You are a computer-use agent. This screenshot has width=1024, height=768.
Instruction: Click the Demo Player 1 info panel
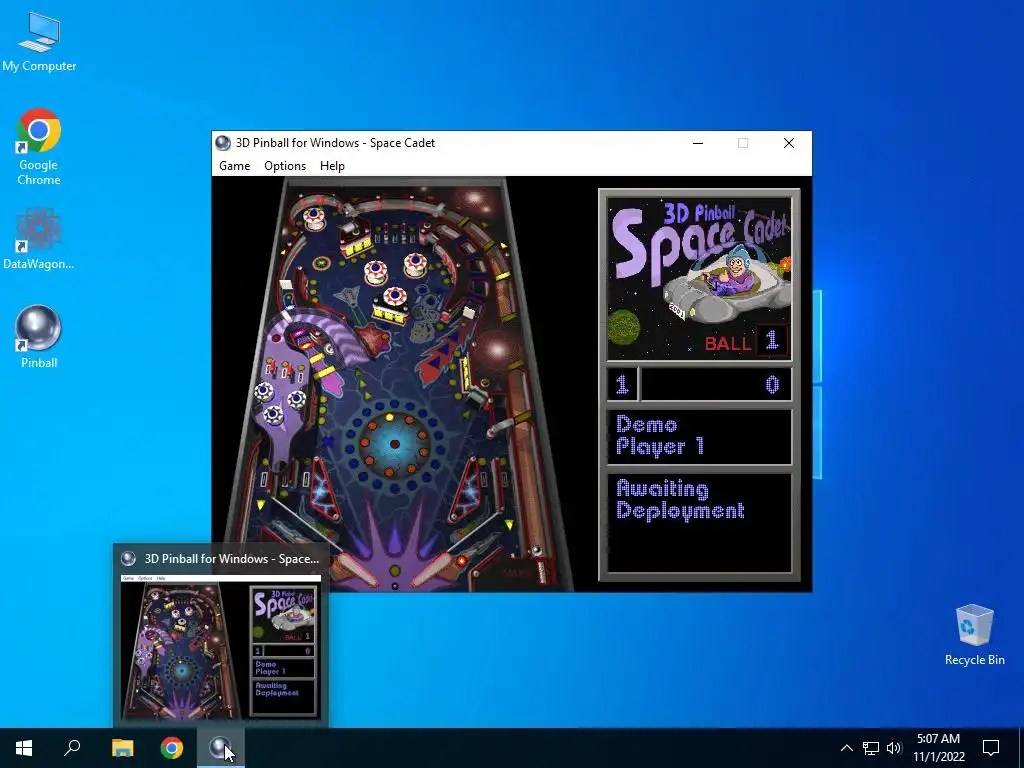[x=699, y=436]
